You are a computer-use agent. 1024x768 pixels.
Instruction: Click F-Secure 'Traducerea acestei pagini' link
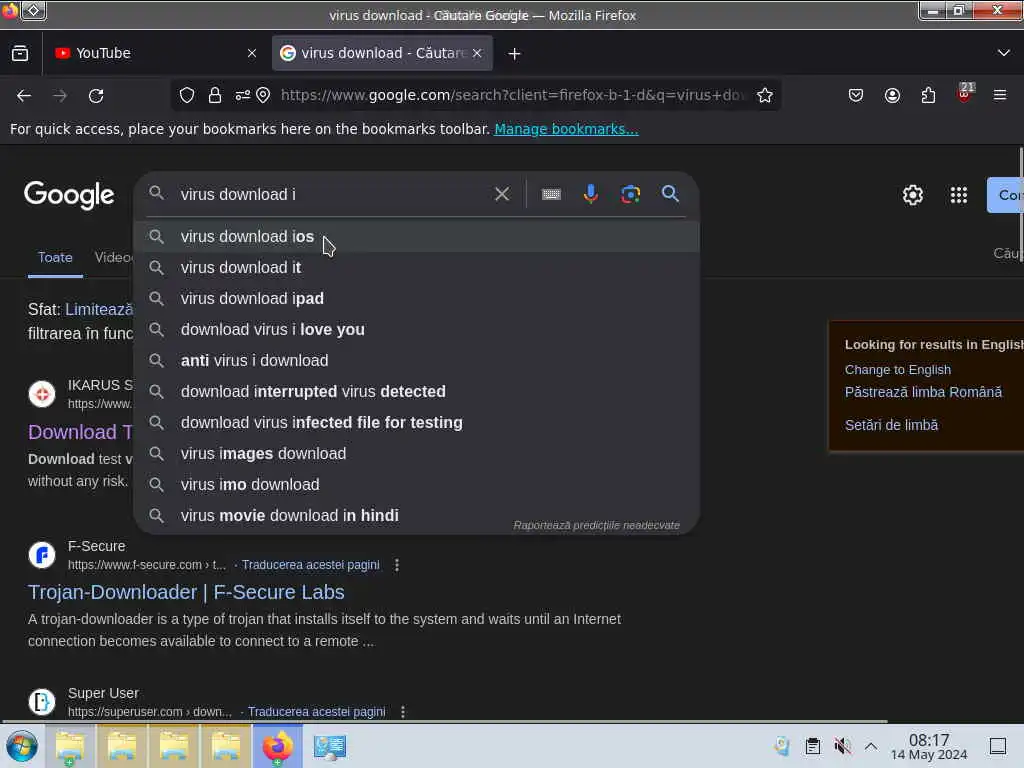(310, 564)
